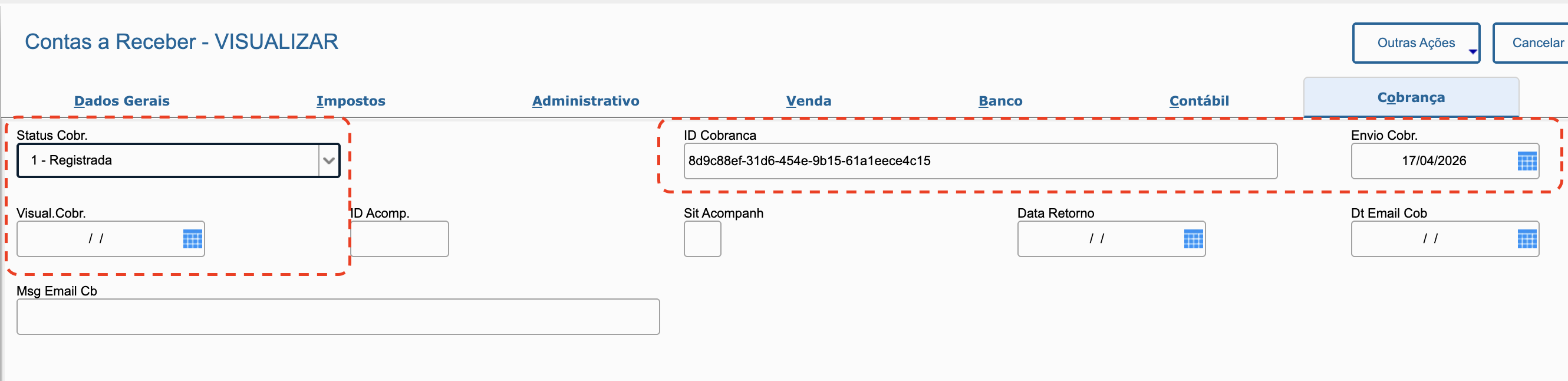
Task: Select the Cobrança tab
Action: tap(1411, 97)
